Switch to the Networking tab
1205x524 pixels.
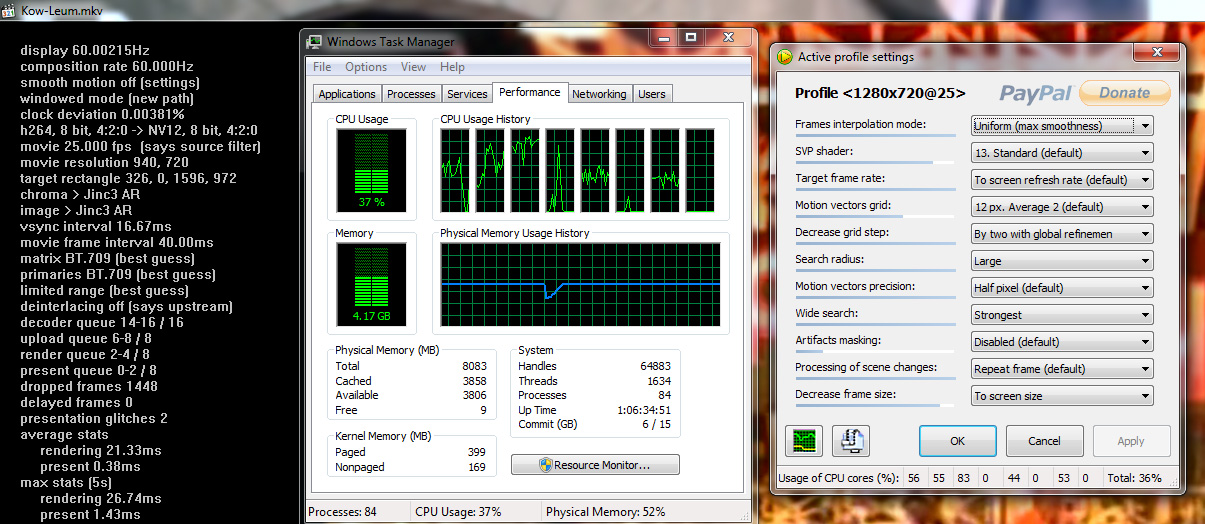coord(599,94)
